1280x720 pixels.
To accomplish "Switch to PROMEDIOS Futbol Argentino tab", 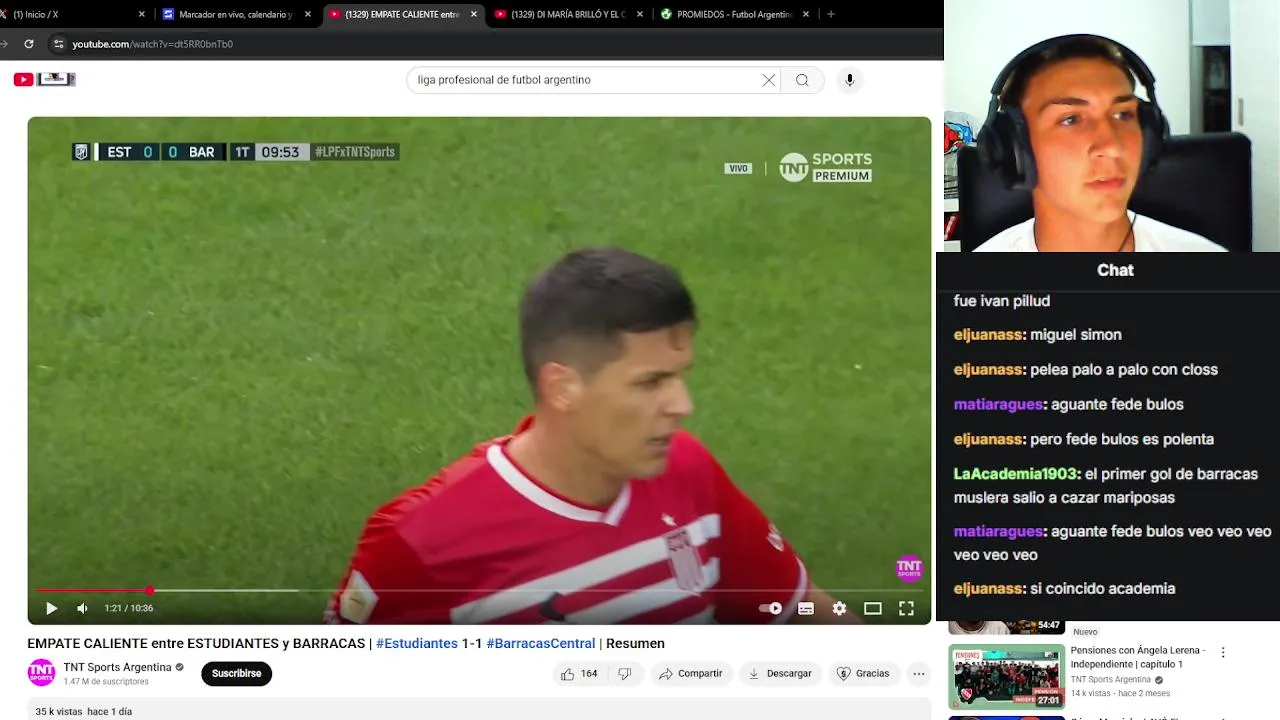I will tap(734, 14).
